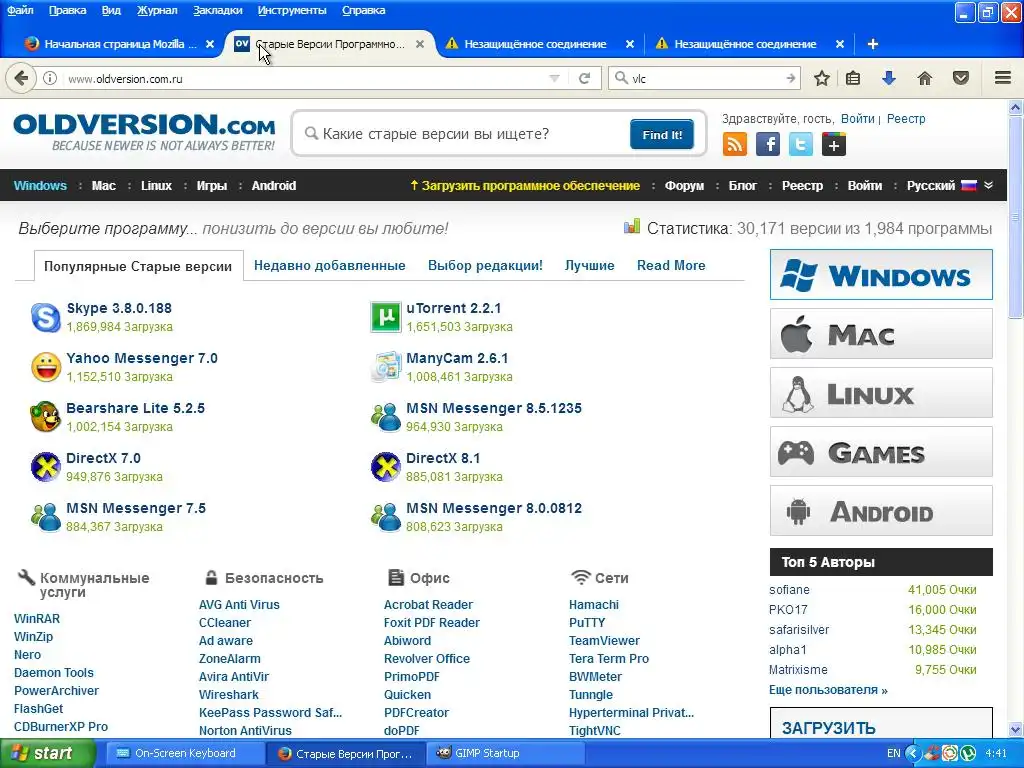1024x768 pixels.
Task: Click the uTorrent program icon
Action: pyautogui.click(x=386, y=317)
